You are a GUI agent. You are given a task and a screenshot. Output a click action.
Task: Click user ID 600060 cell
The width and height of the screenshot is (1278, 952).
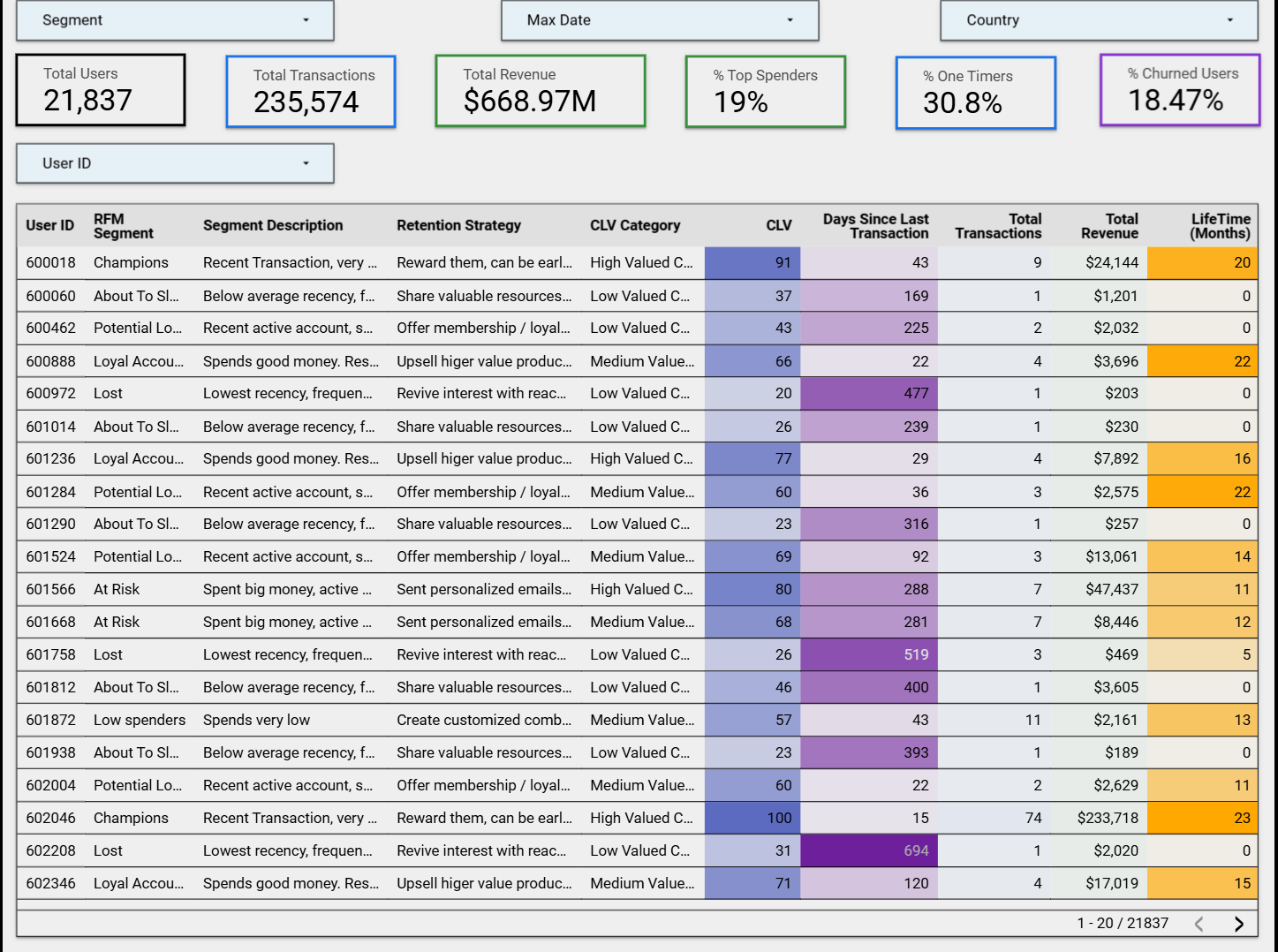51,296
